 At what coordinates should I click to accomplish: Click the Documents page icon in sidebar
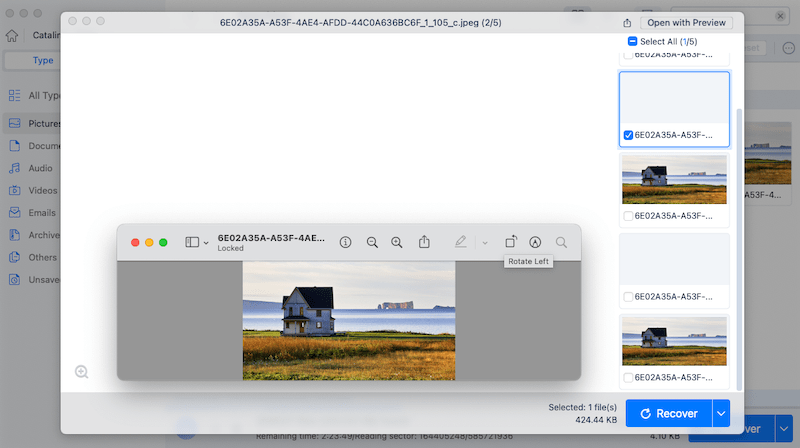click(x=15, y=146)
